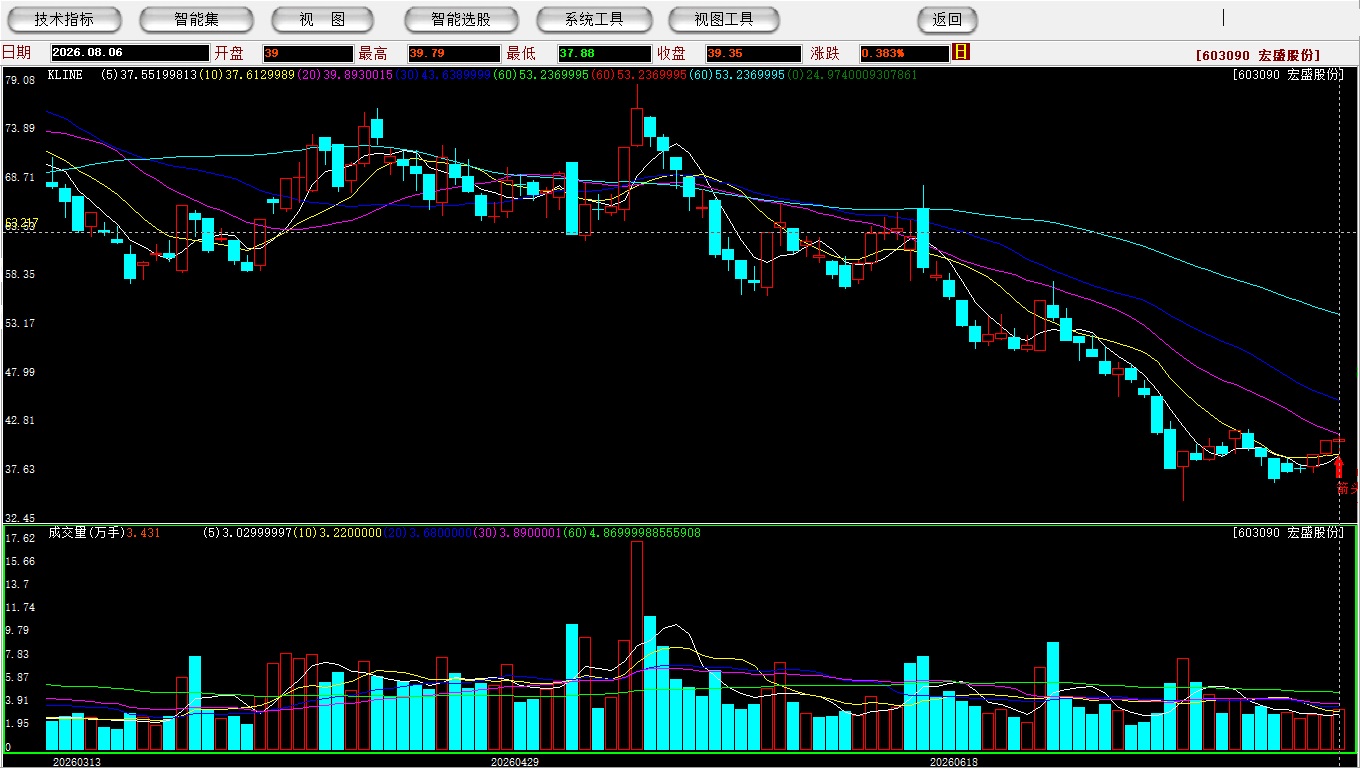The image size is (1360, 768).
Task: Click the 58.35 price axis label
Action: (x=19, y=274)
